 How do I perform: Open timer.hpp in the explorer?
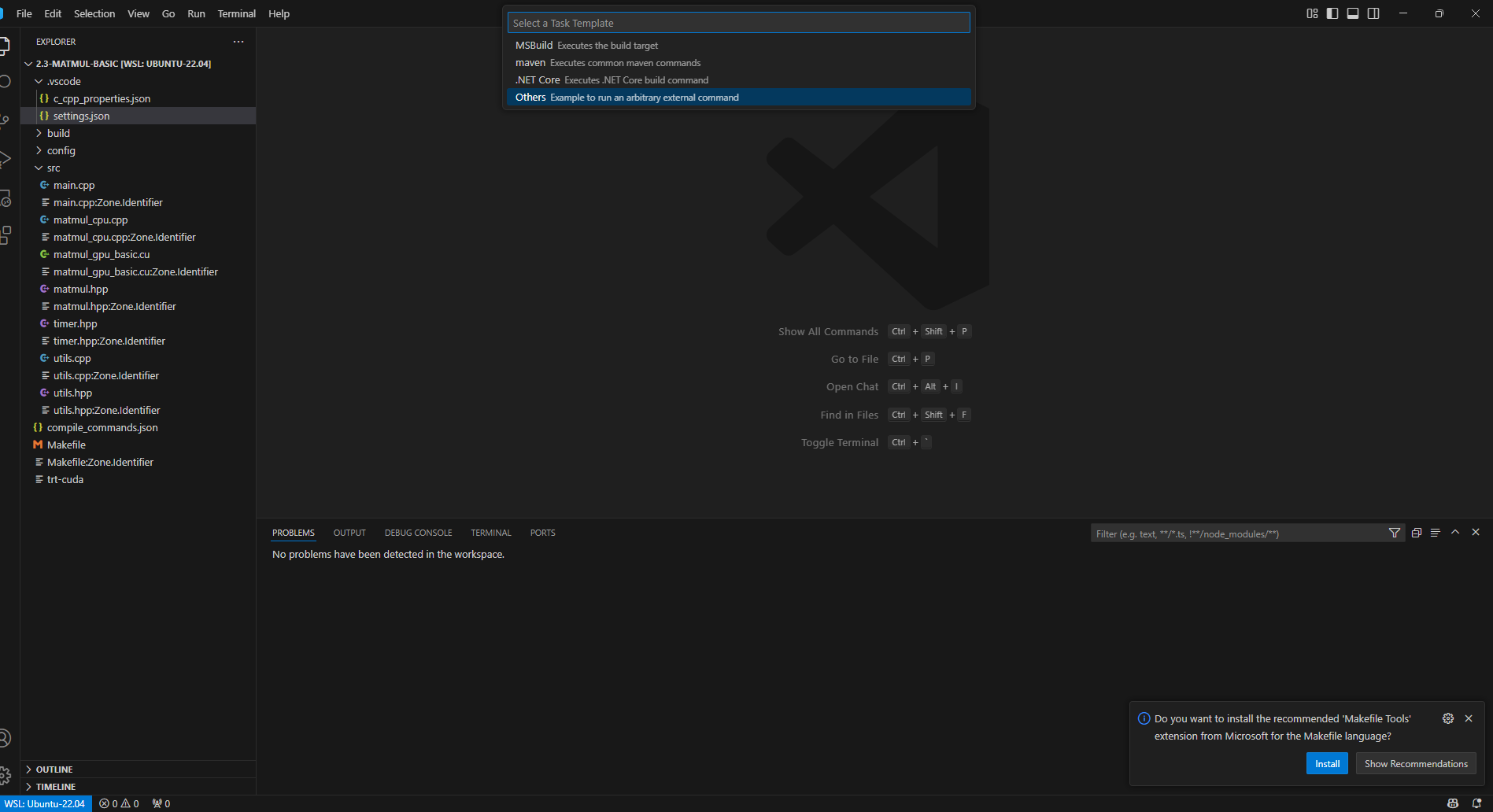point(76,323)
